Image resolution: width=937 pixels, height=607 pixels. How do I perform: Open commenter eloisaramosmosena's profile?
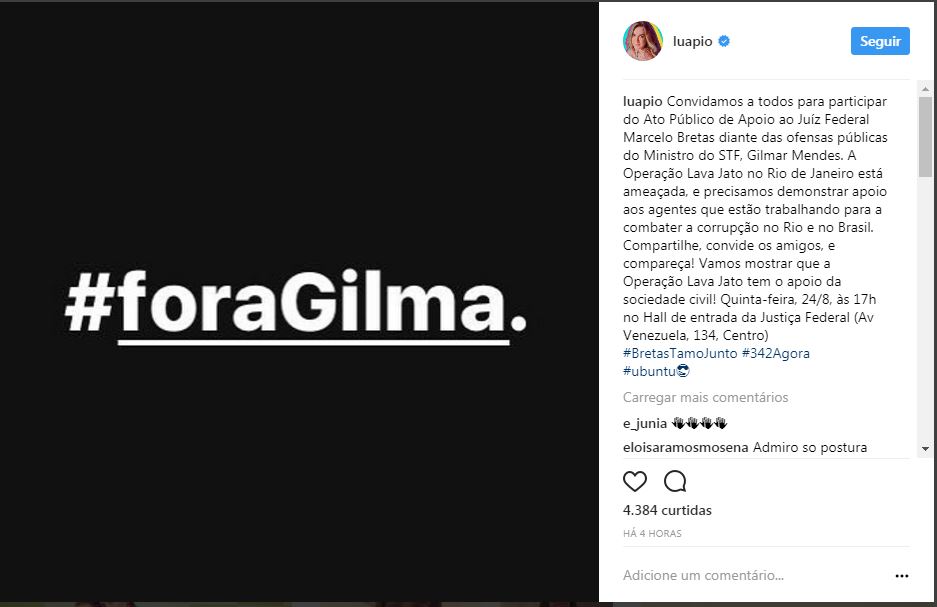click(685, 447)
